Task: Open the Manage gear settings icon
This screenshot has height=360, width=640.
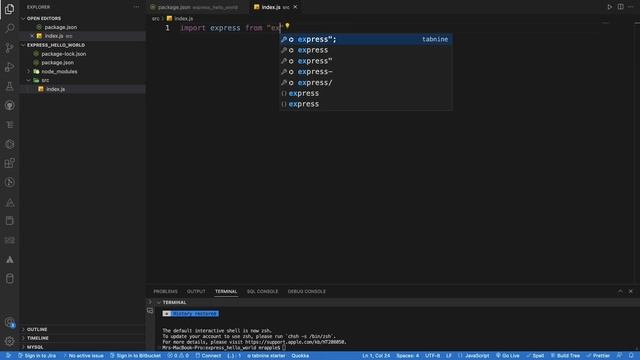Action: click(9, 341)
